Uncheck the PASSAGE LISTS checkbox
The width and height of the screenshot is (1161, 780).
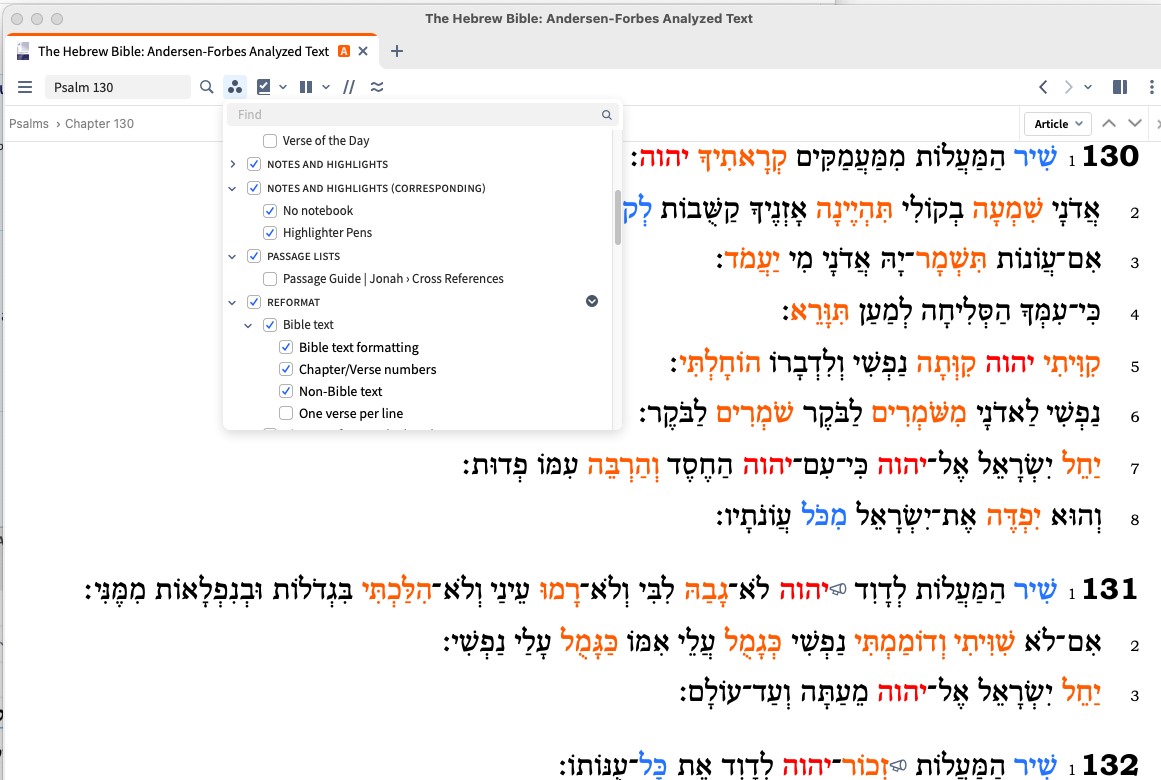tap(254, 256)
